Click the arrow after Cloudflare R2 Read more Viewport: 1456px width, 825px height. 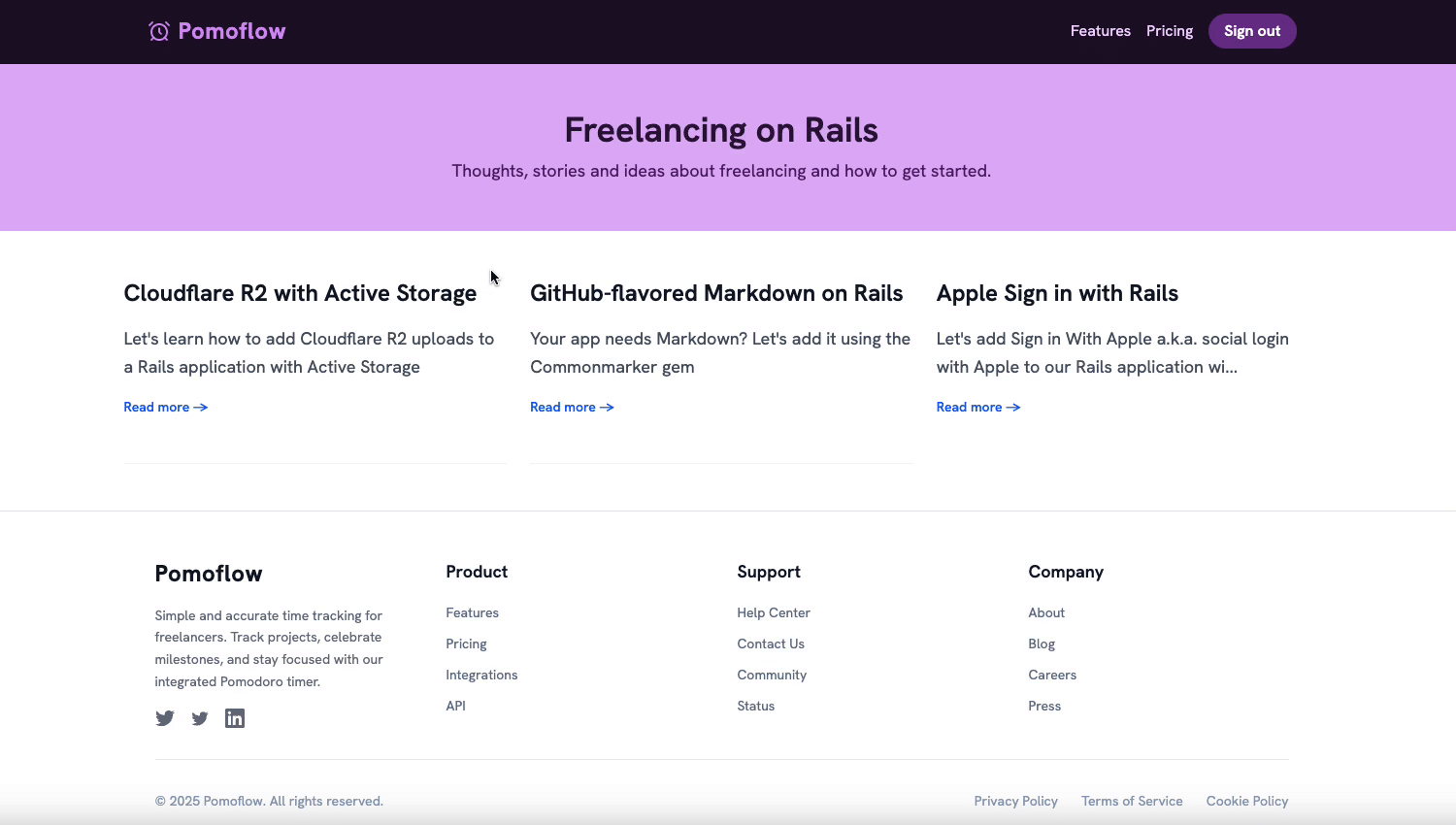coord(201,408)
